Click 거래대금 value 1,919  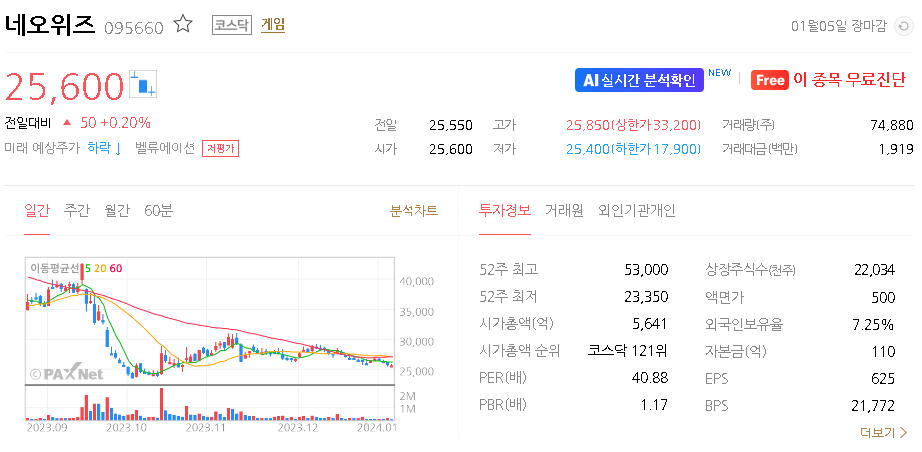[x=896, y=149]
